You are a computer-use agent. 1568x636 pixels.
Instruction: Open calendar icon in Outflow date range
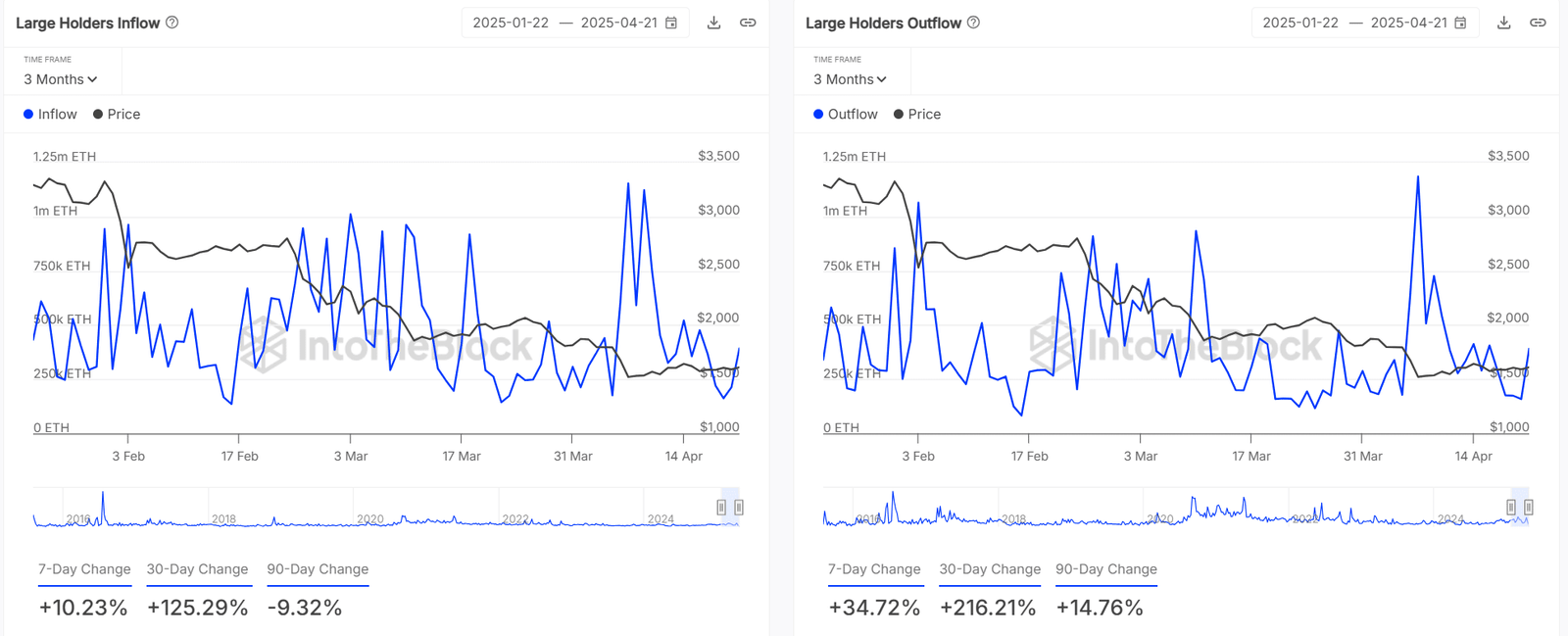coord(1460,23)
